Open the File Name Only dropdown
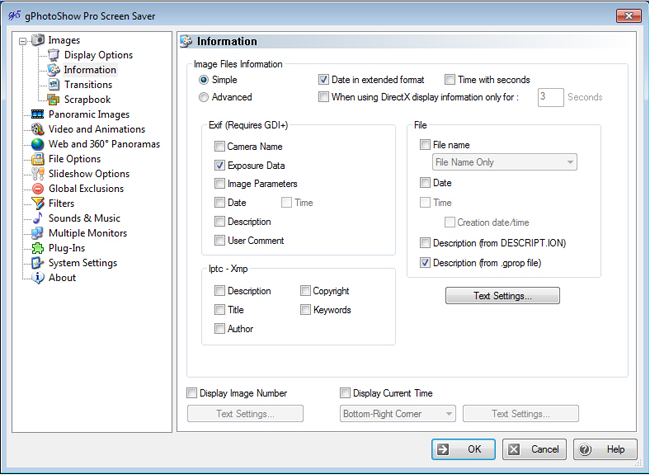Screen dimensions: 649x475 (504, 162)
